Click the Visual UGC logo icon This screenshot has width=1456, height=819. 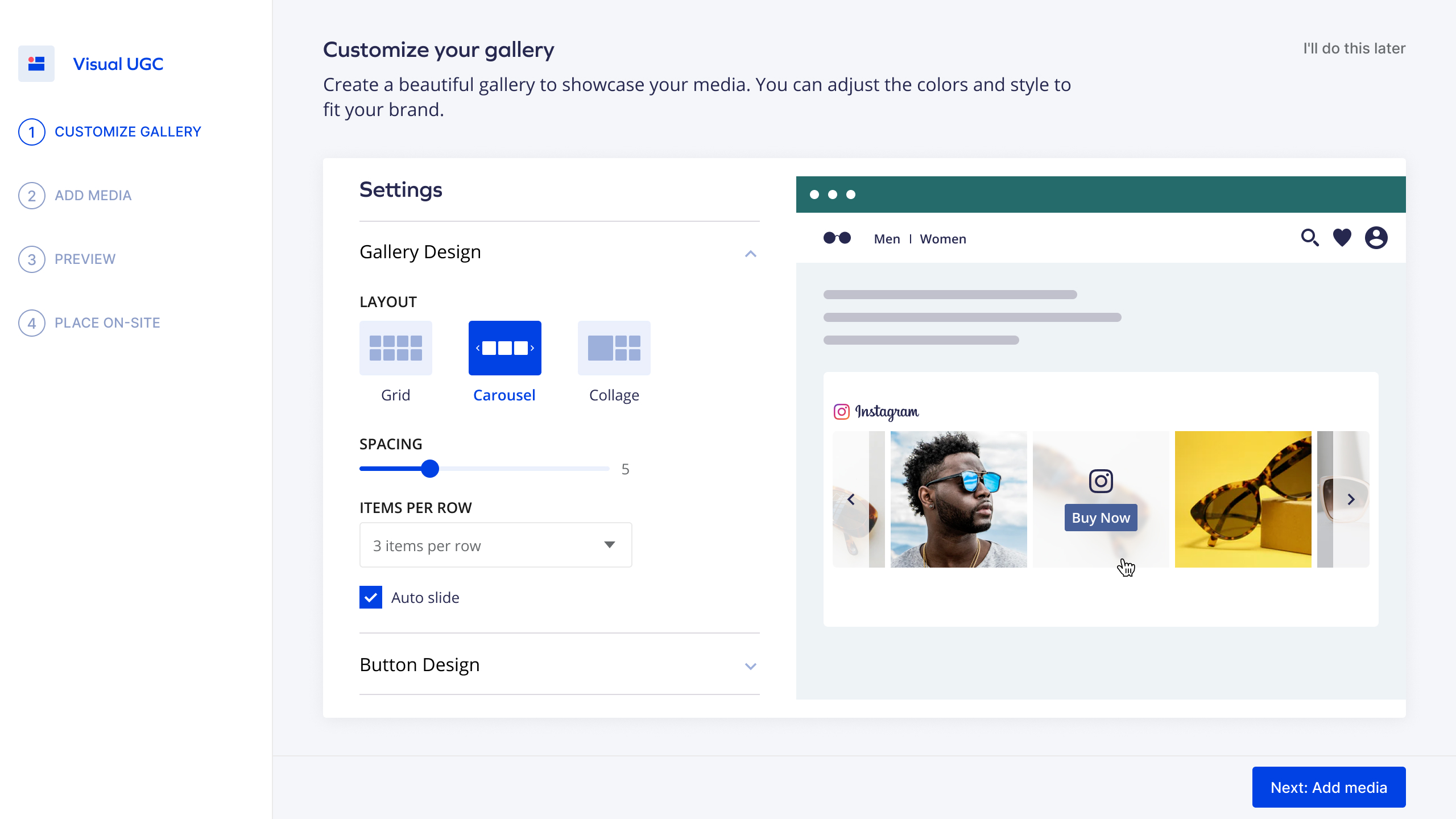(x=36, y=64)
